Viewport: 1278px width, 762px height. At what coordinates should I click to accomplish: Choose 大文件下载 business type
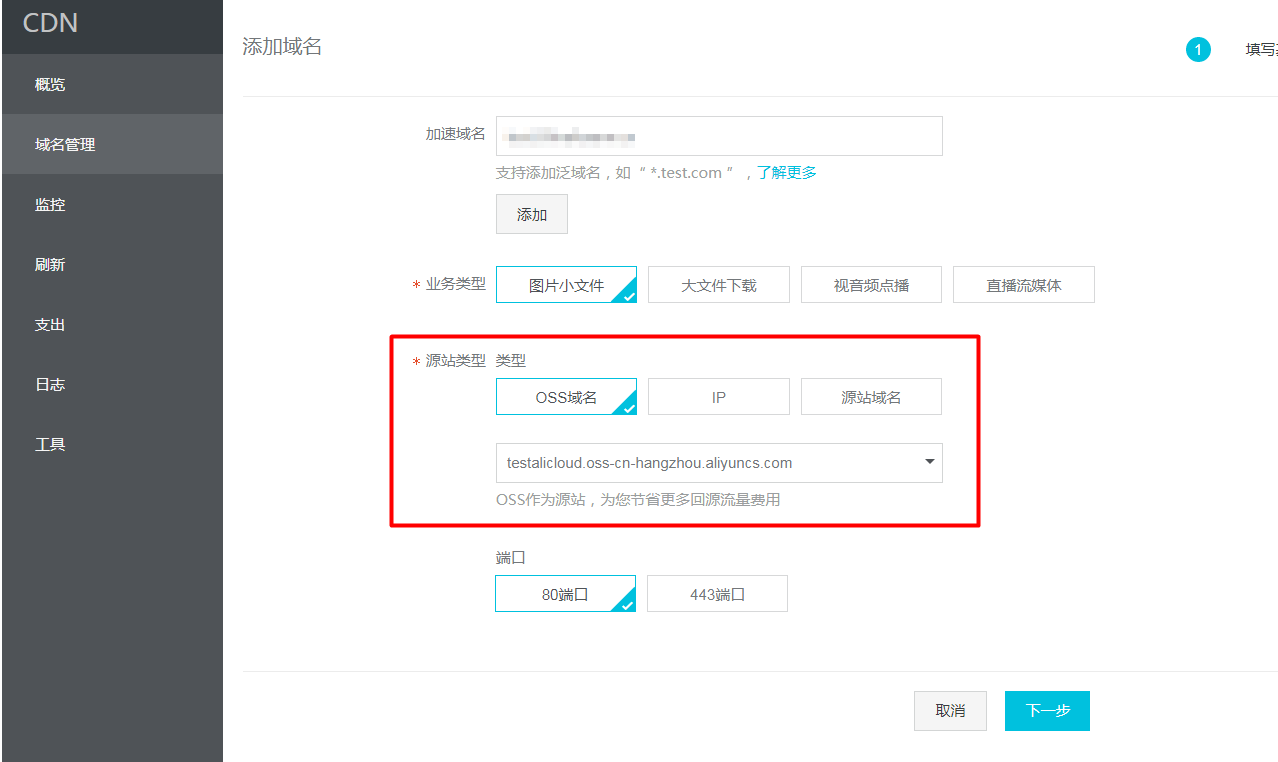(x=718, y=284)
